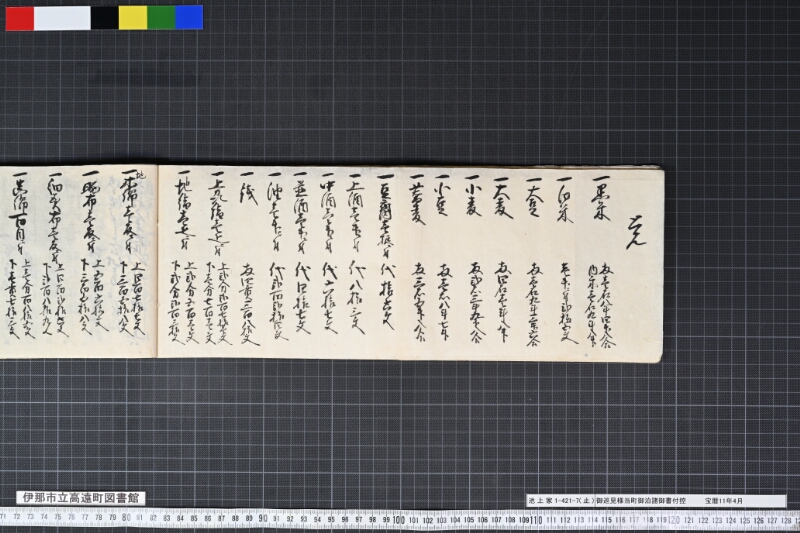Select the white color calibration patch
The width and height of the screenshot is (800, 533).
(62, 18)
